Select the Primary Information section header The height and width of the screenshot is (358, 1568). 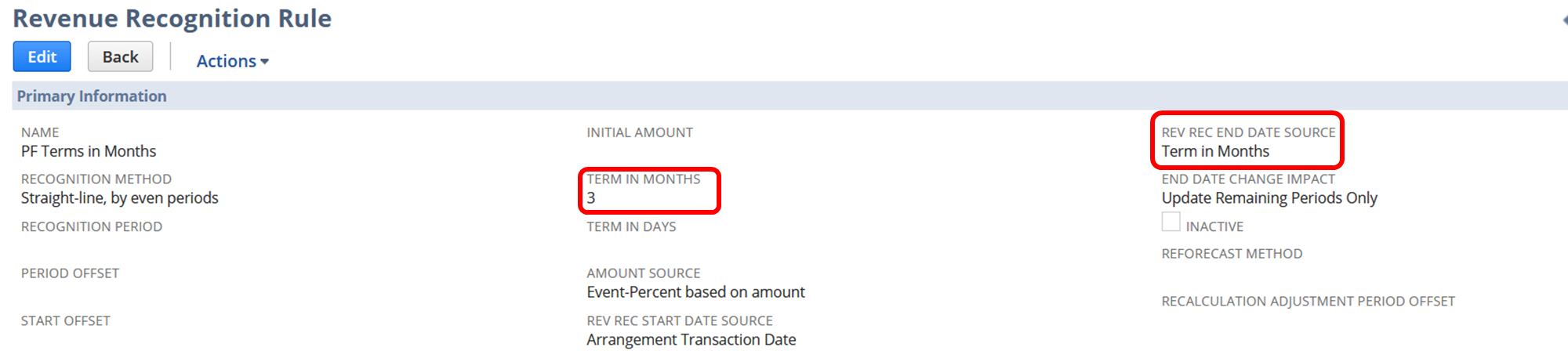(x=92, y=96)
